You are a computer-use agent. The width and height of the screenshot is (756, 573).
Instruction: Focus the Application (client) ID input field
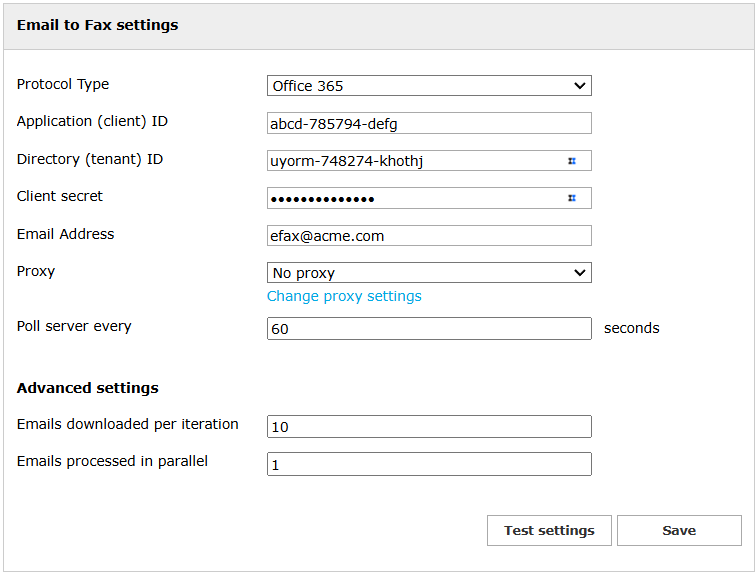[429, 123]
